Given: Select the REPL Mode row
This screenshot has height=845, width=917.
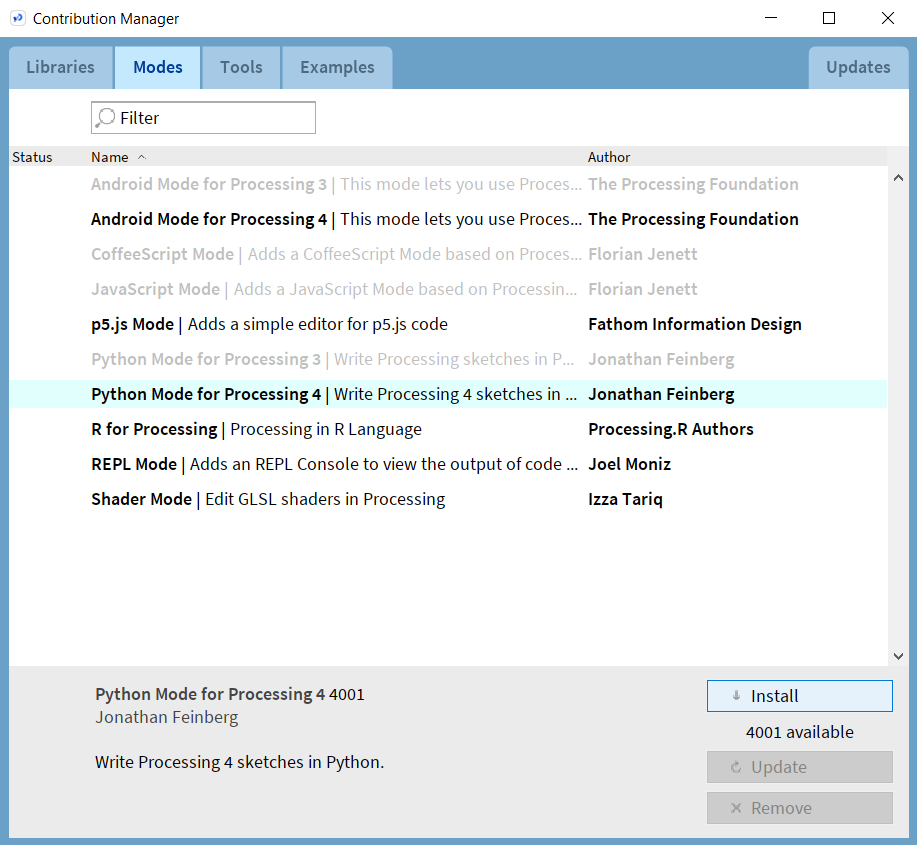Looking at the screenshot, I should [448, 464].
